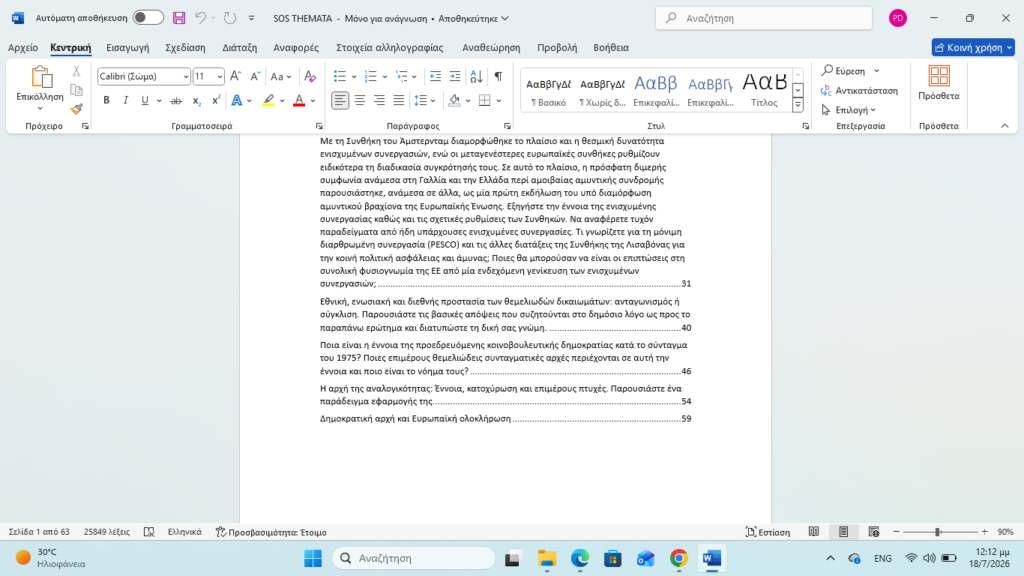
Task: Toggle Bold formatting
Action: point(106,101)
